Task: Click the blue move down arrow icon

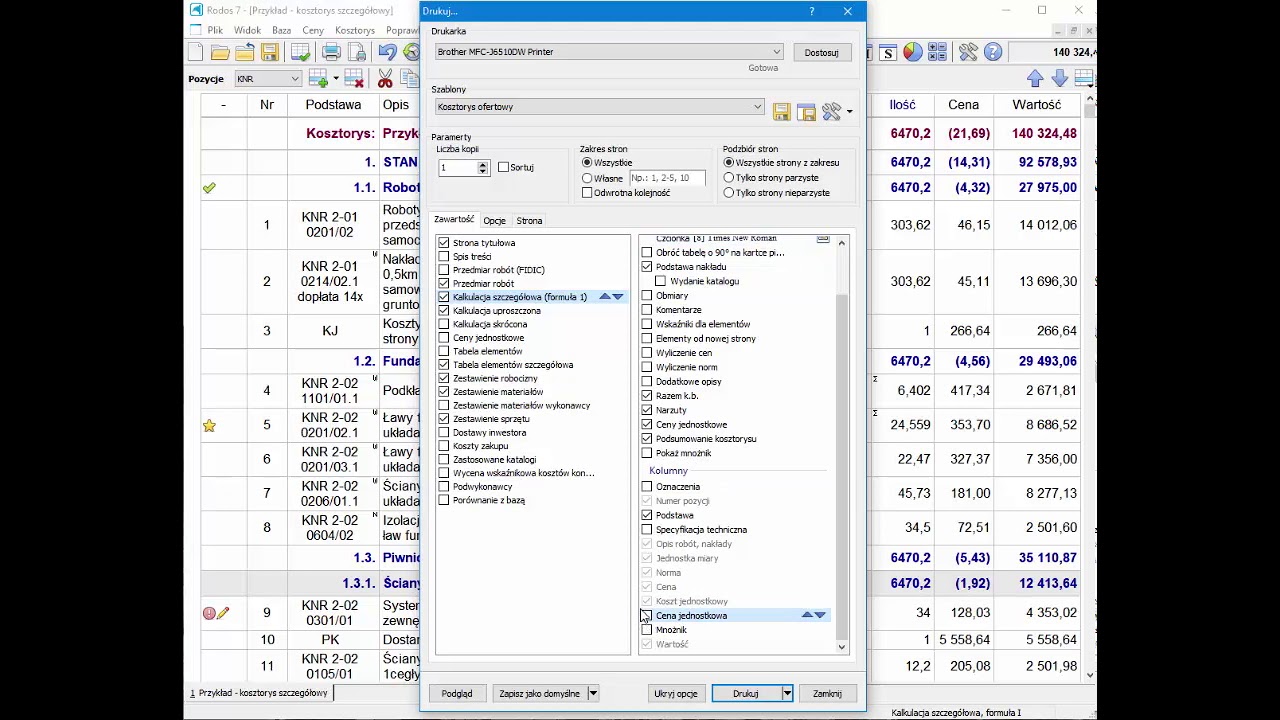Action: pyautogui.click(x=1059, y=78)
